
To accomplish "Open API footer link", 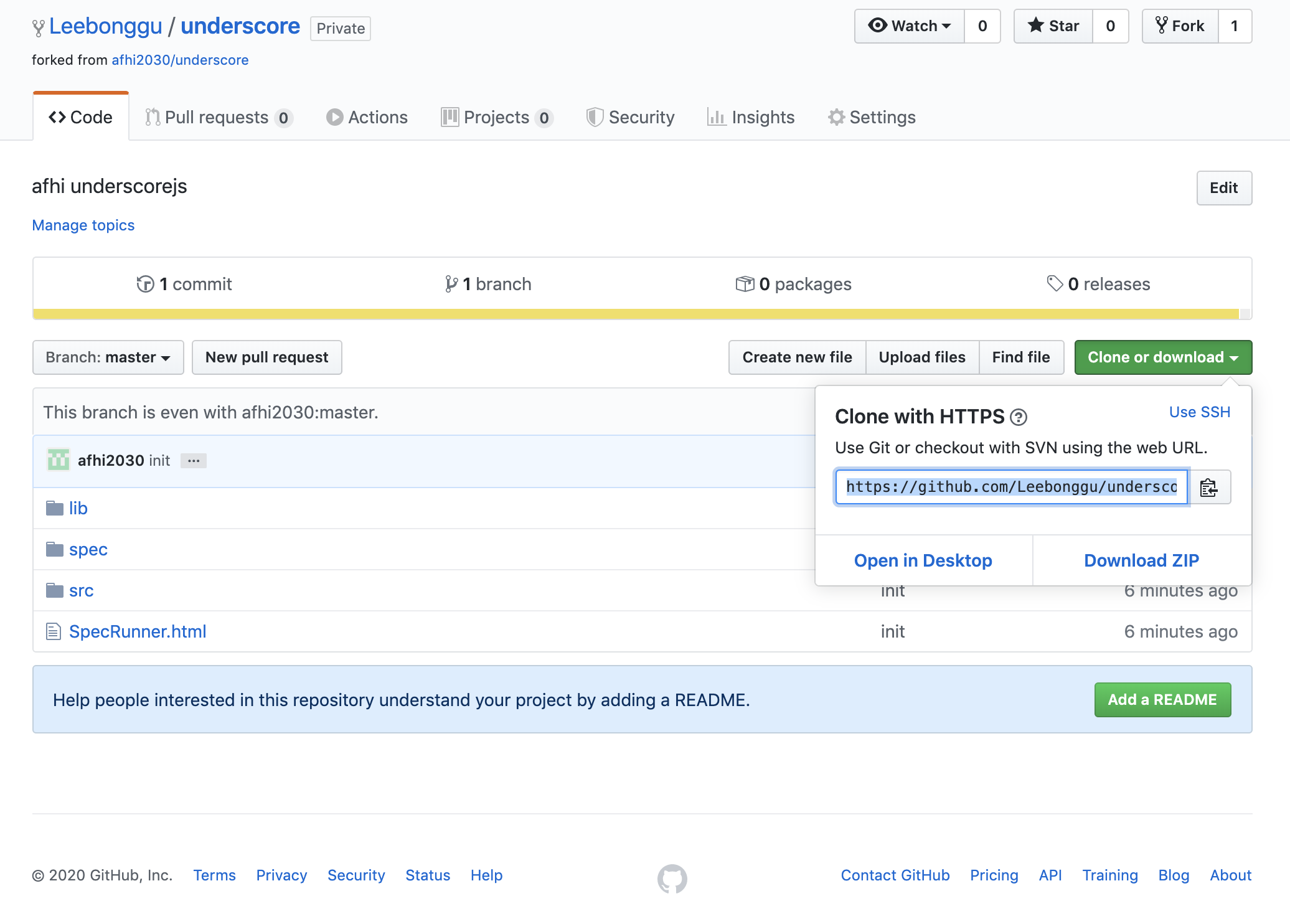I will click(1050, 875).
